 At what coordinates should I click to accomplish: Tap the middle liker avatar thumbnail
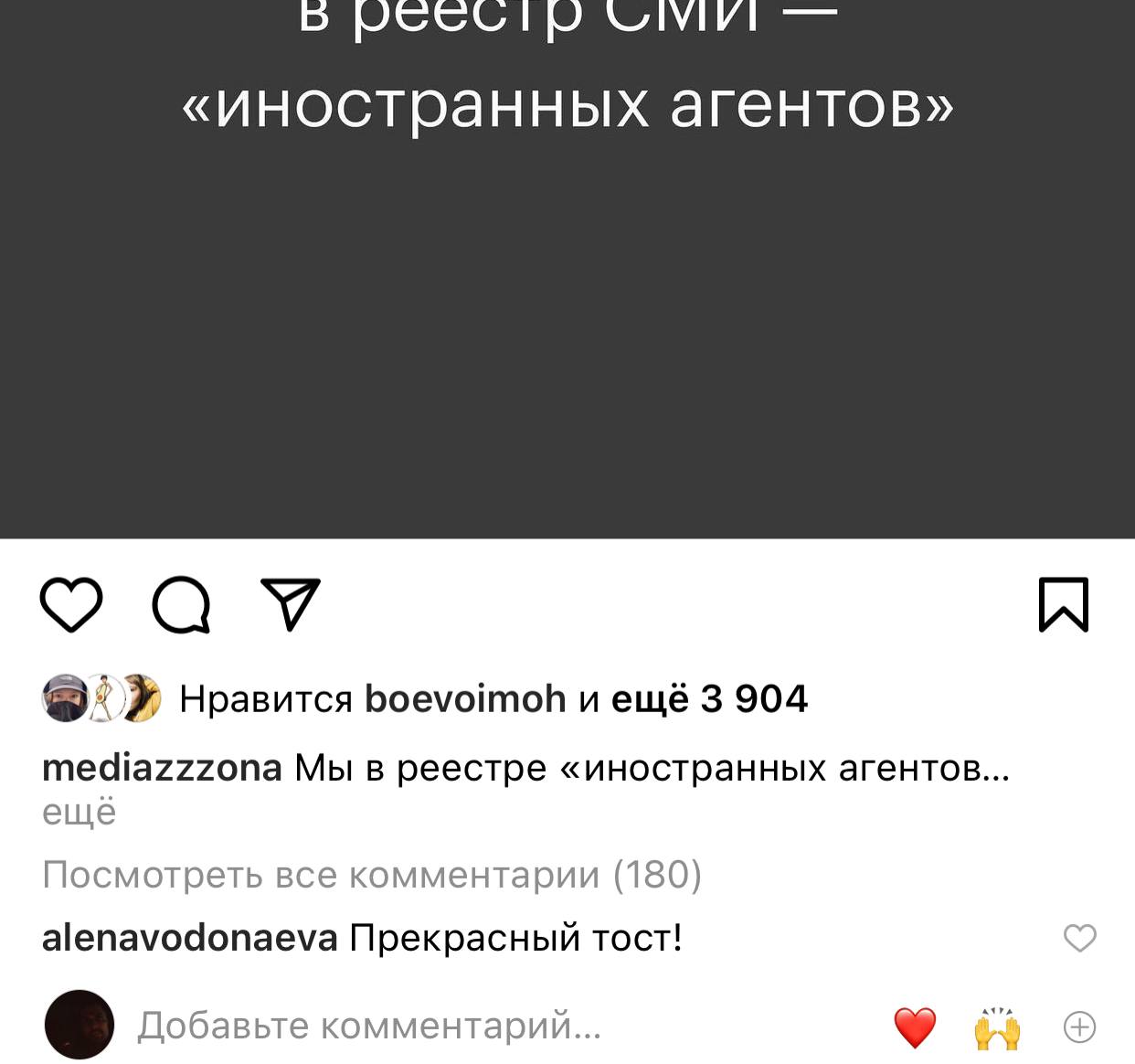[x=103, y=698]
